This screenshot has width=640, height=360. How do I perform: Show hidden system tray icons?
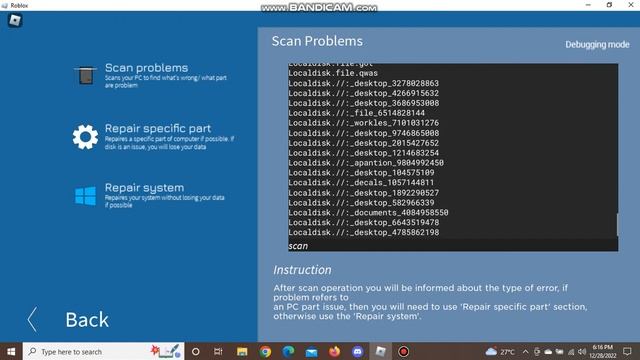tap(525, 351)
